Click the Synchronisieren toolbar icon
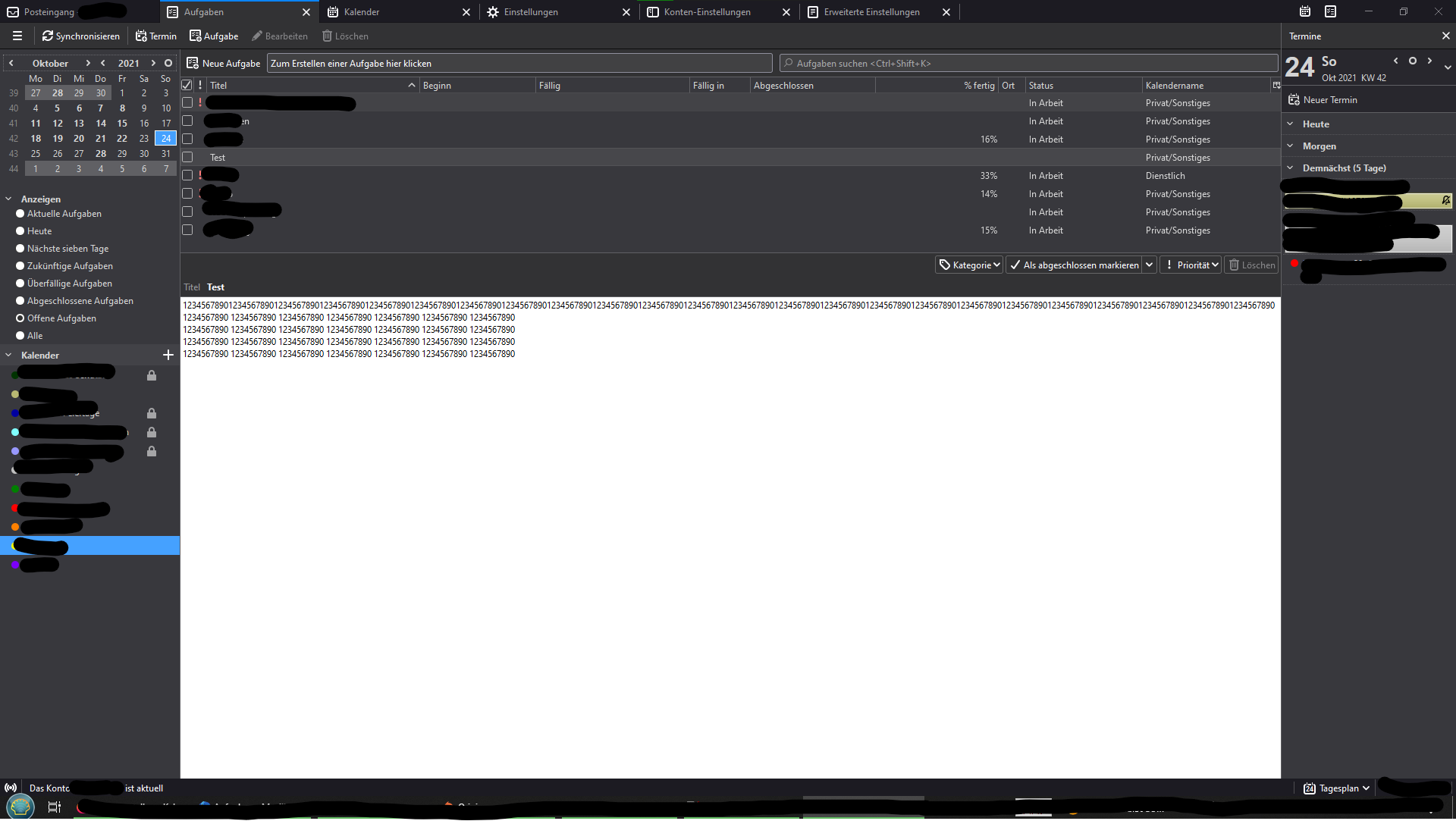Screen dimensions: 1456x821 (48, 36)
